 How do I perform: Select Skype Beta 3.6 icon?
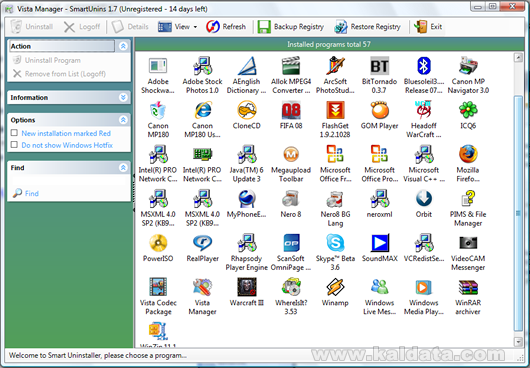pyautogui.click(x=335, y=243)
